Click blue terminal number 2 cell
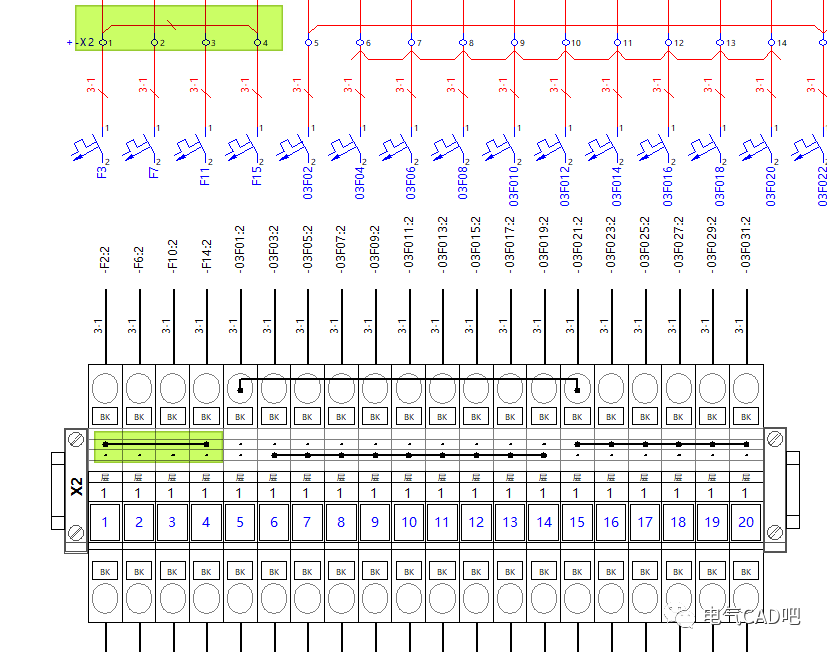 pos(139,522)
